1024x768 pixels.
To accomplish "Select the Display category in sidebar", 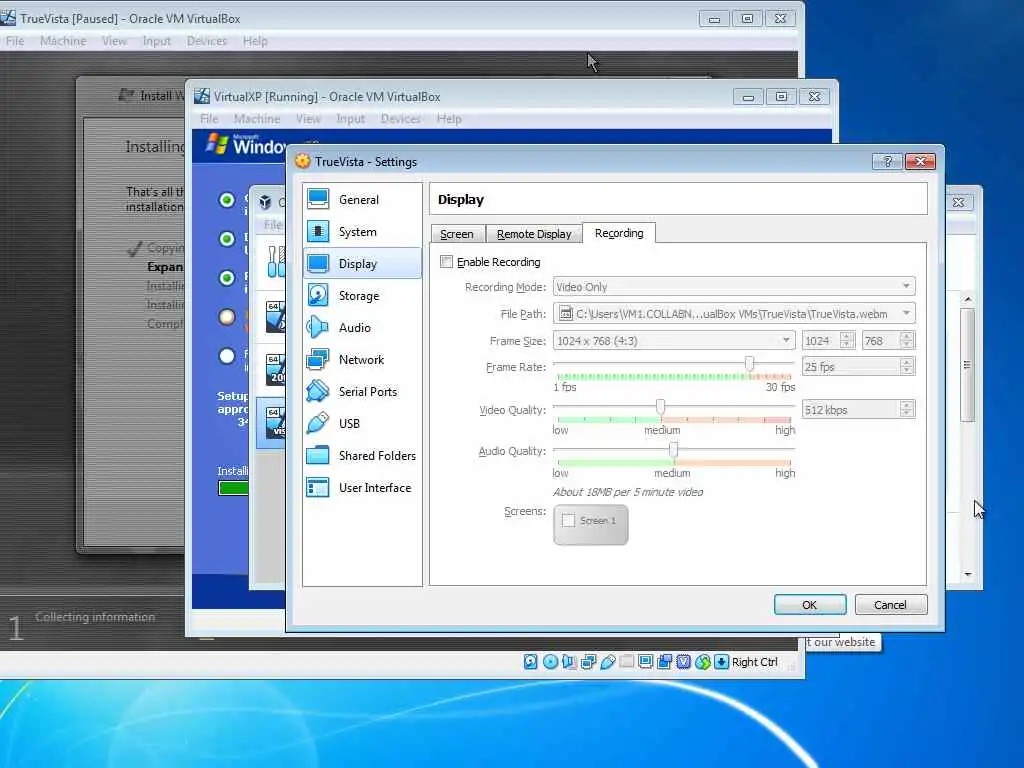I will pos(362,264).
